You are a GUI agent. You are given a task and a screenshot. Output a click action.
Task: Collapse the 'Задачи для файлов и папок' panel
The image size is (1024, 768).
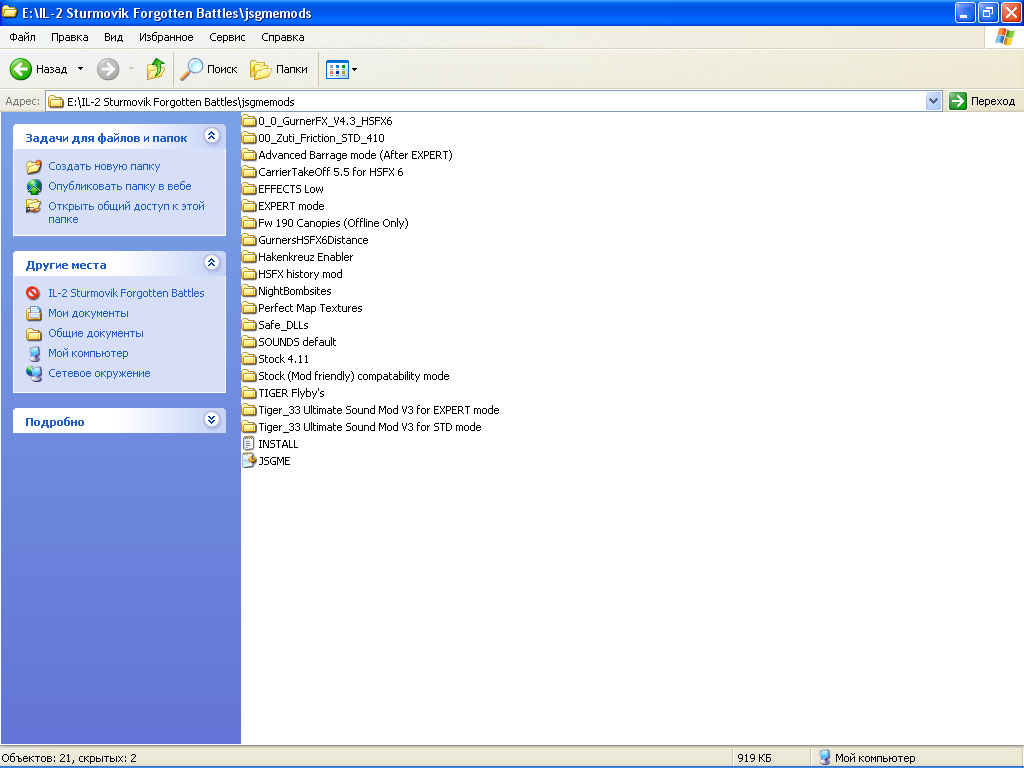point(211,136)
